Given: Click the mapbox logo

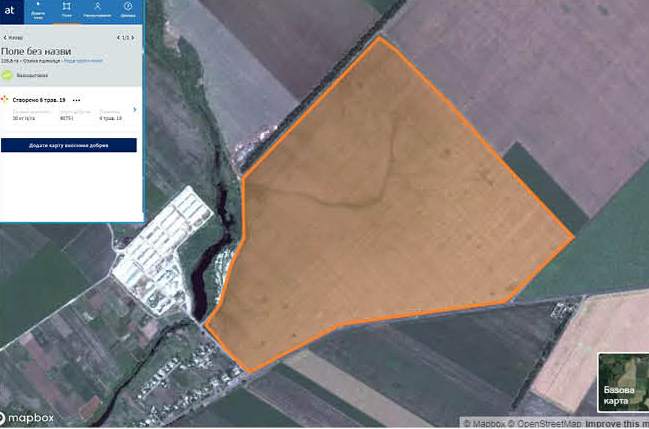Looking at the screenshot, I should [x=27, y=418].
